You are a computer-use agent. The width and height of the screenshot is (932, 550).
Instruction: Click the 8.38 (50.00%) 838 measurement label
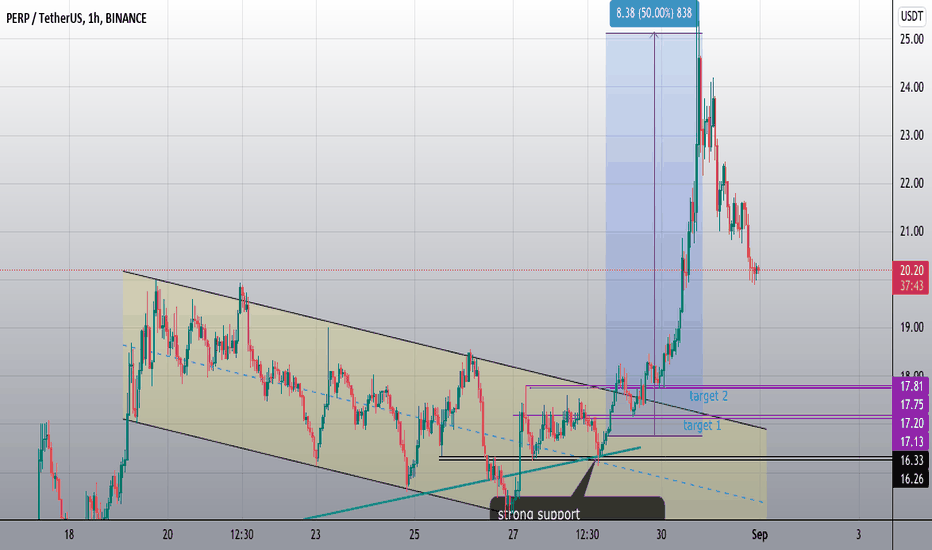654,13
